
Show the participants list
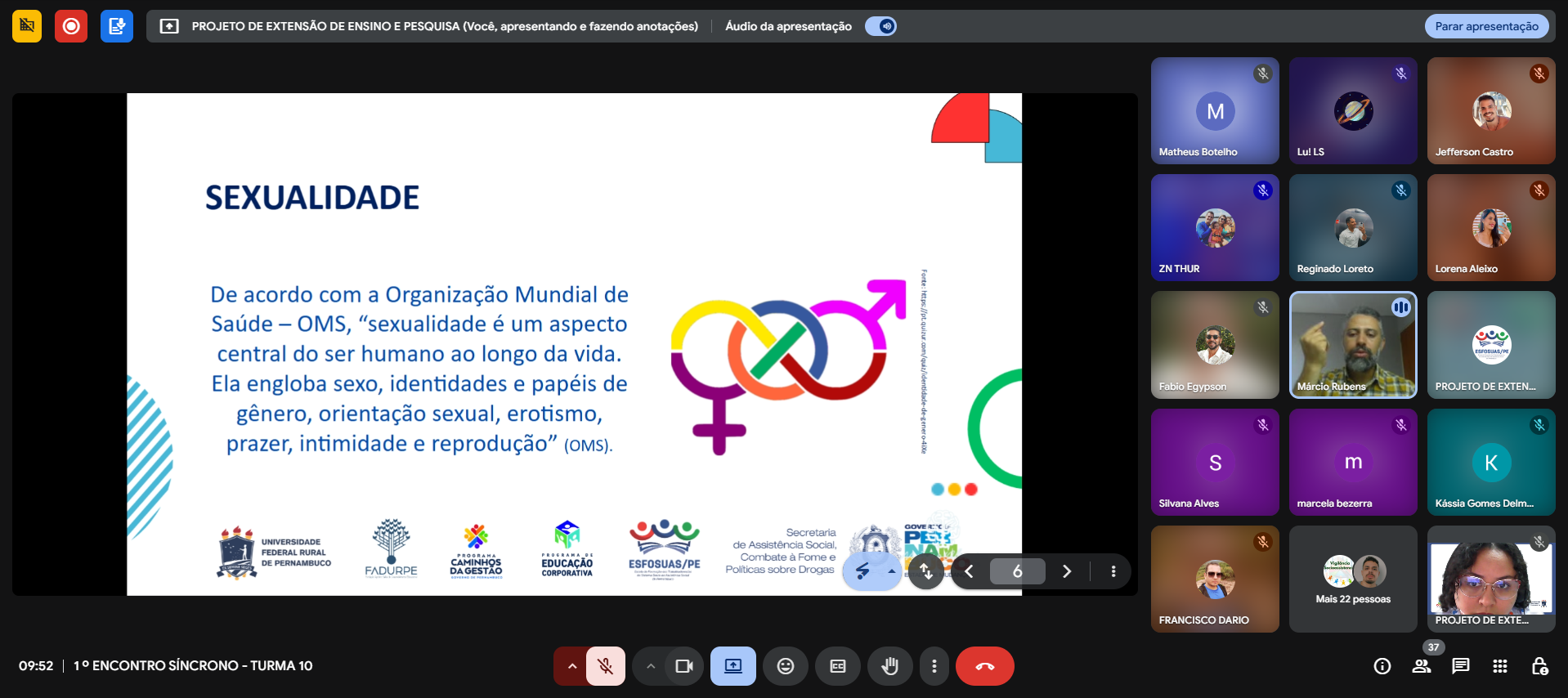click(1422, 666)
